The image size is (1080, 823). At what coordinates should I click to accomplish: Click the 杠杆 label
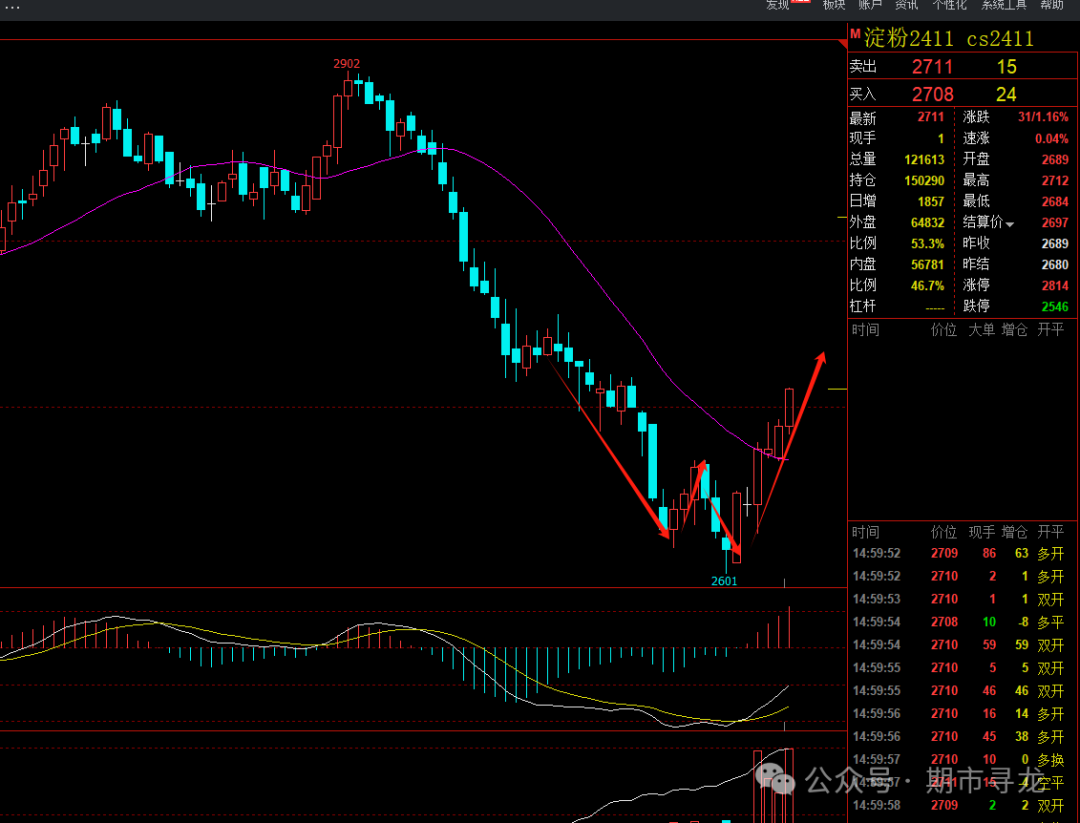862,306
